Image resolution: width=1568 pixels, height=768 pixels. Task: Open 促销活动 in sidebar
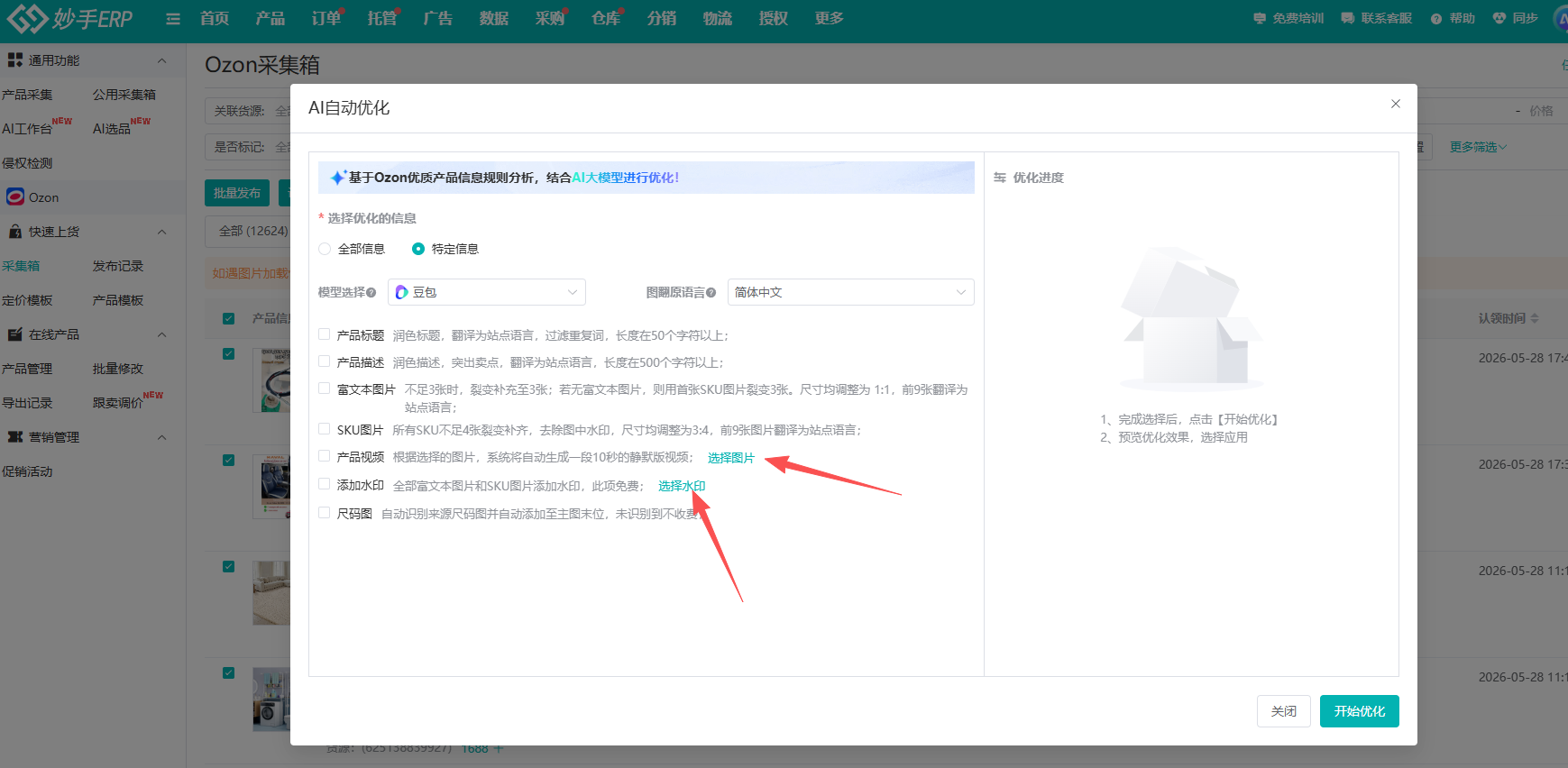(x=27, y=471)
